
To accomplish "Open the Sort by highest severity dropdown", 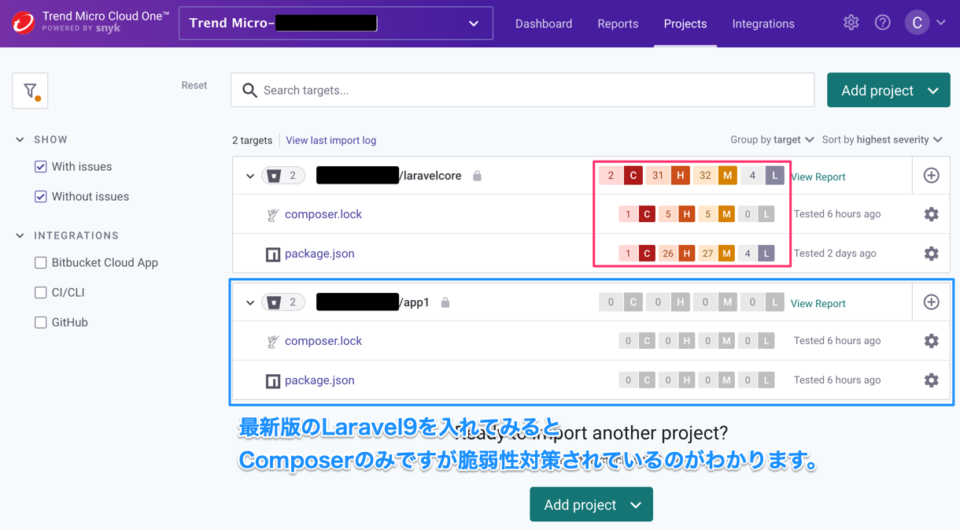I will pos(882,140).
